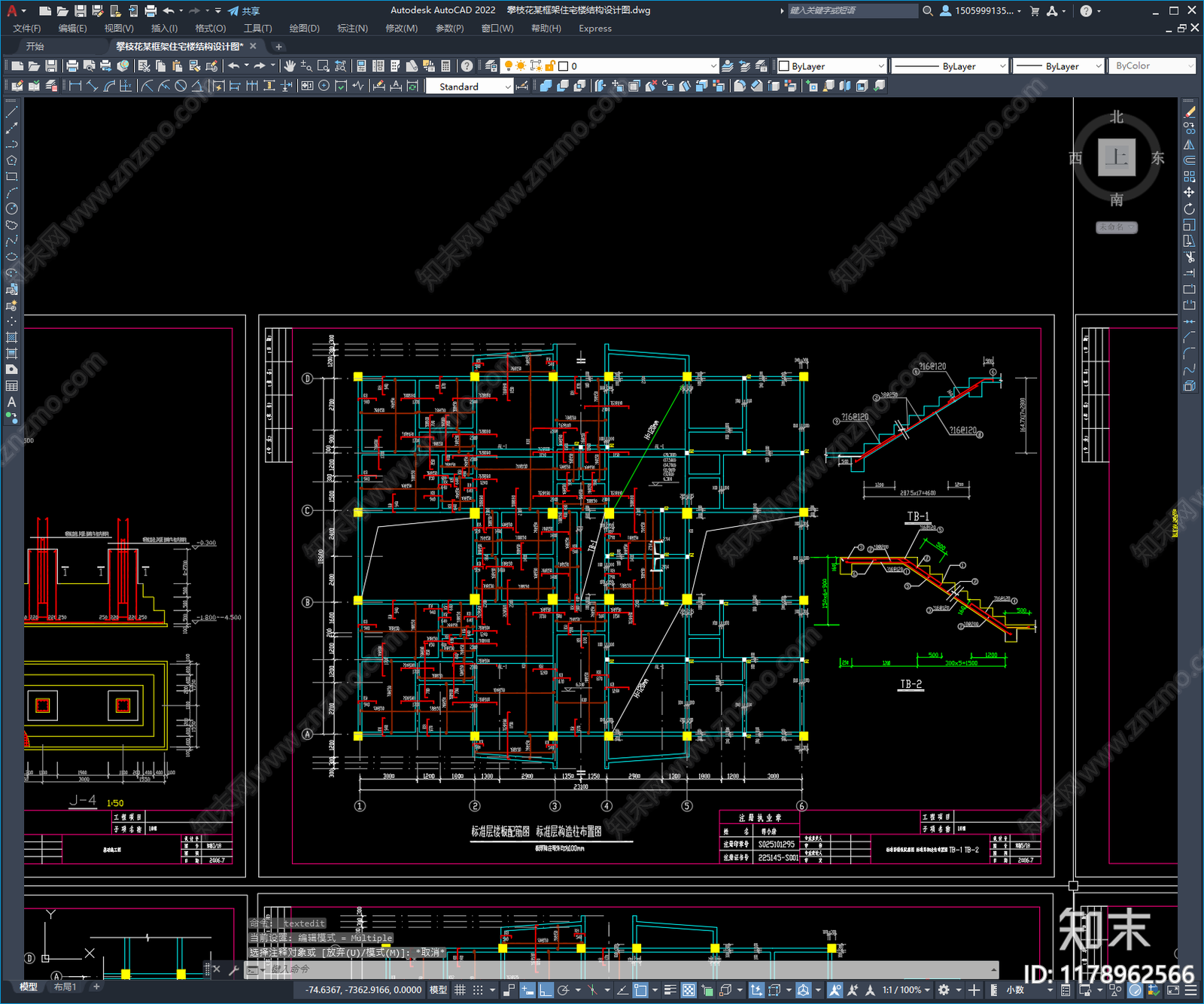Toggle polar tracking in the status bar

coord(563,990)
